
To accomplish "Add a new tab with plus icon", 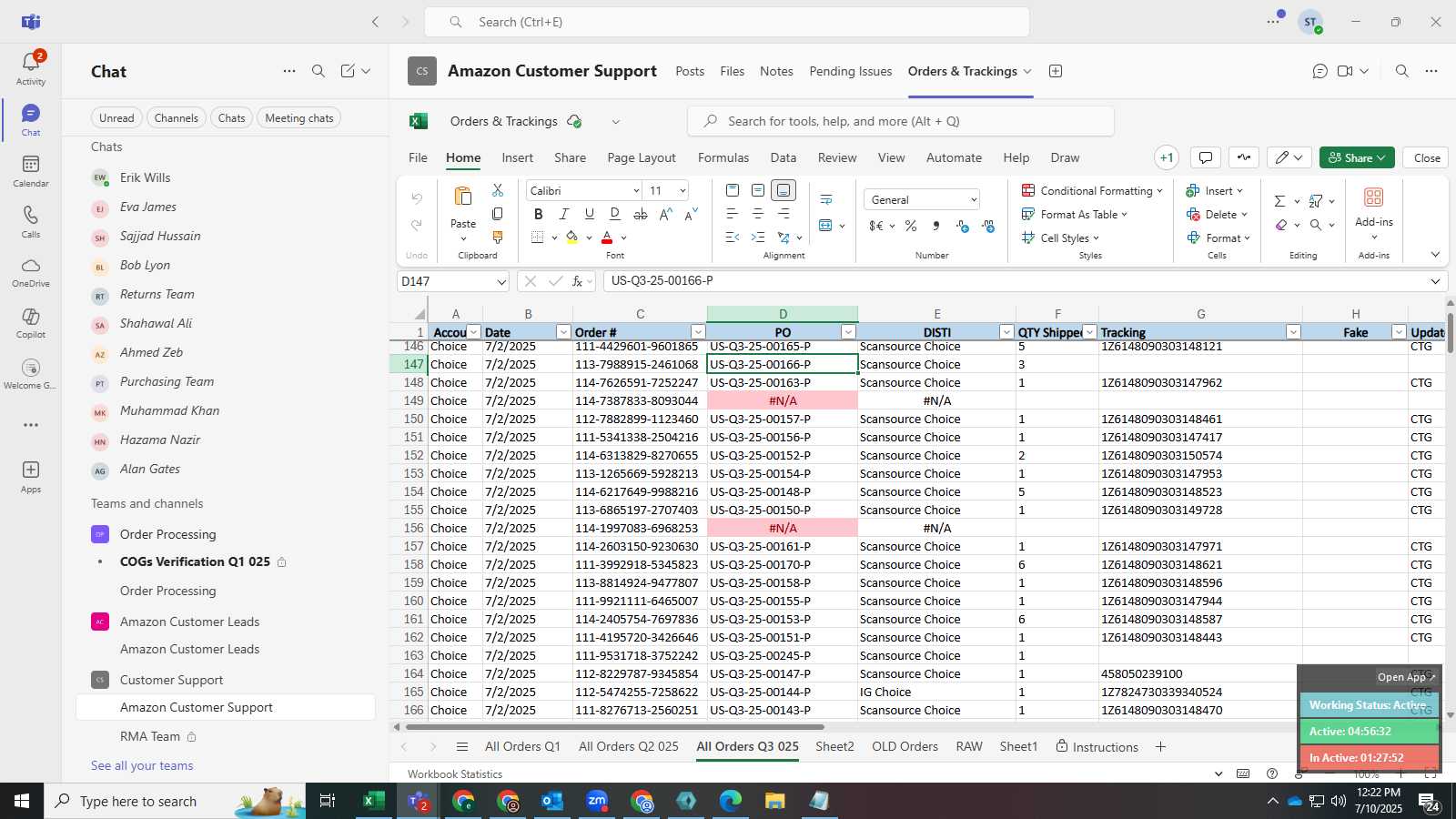I will [x=1056, y=71].
